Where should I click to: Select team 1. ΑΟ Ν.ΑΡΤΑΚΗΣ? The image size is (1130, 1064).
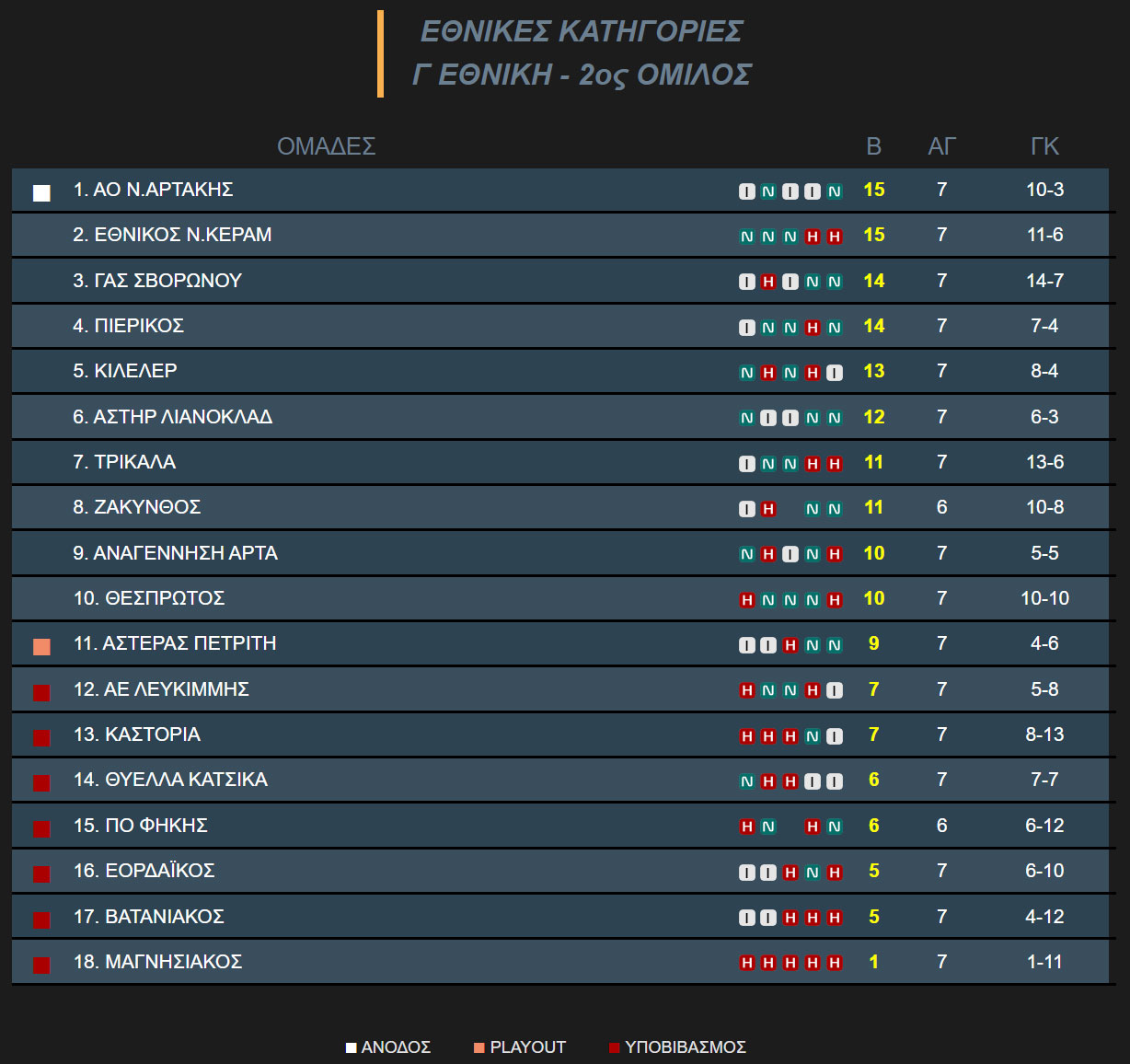click(x=154, y=190)
